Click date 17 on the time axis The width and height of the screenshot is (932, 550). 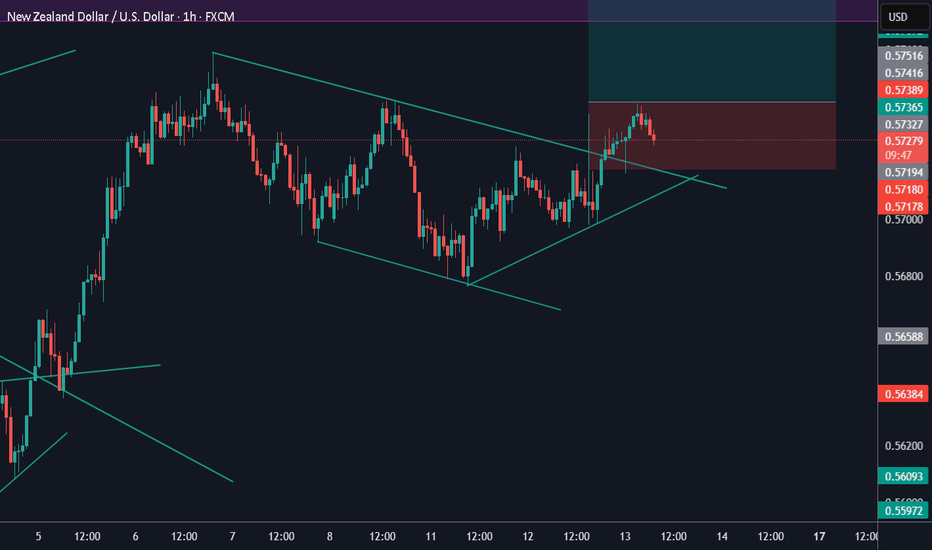(x=819, y=536)
